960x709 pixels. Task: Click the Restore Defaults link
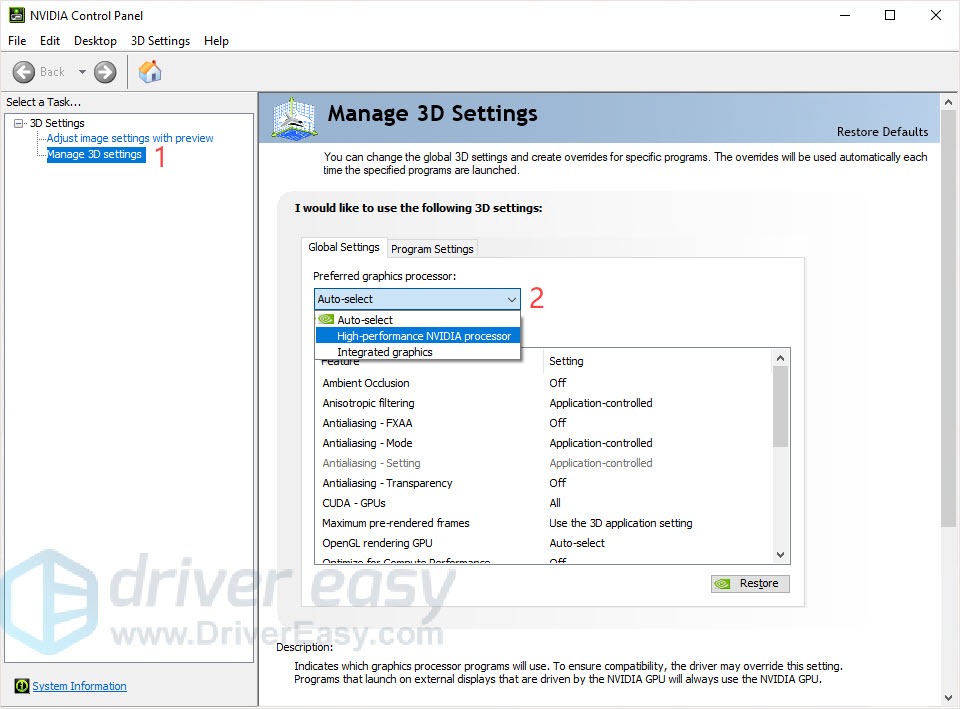[881, 132]
